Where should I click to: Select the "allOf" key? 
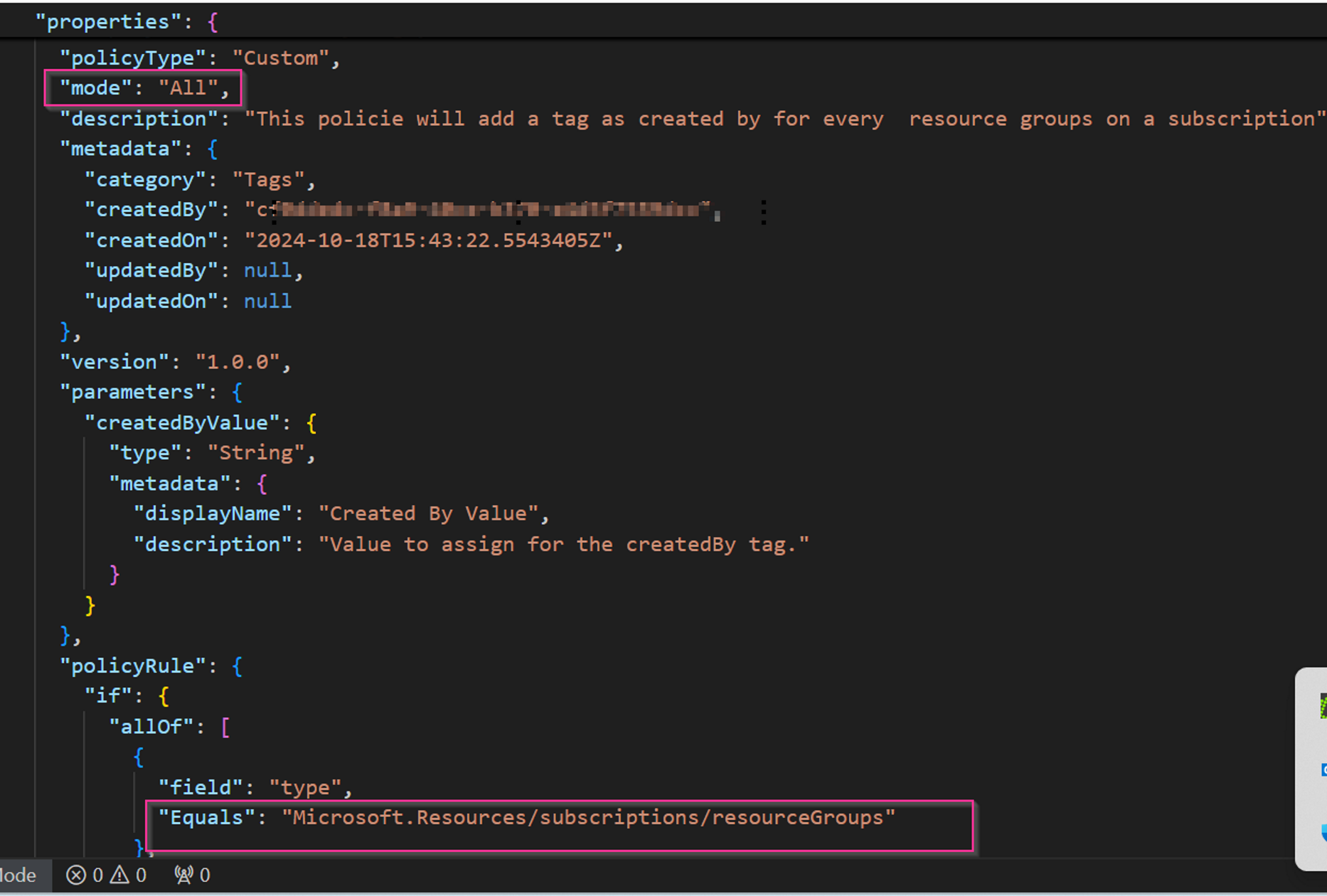click(x=151, y=726)
